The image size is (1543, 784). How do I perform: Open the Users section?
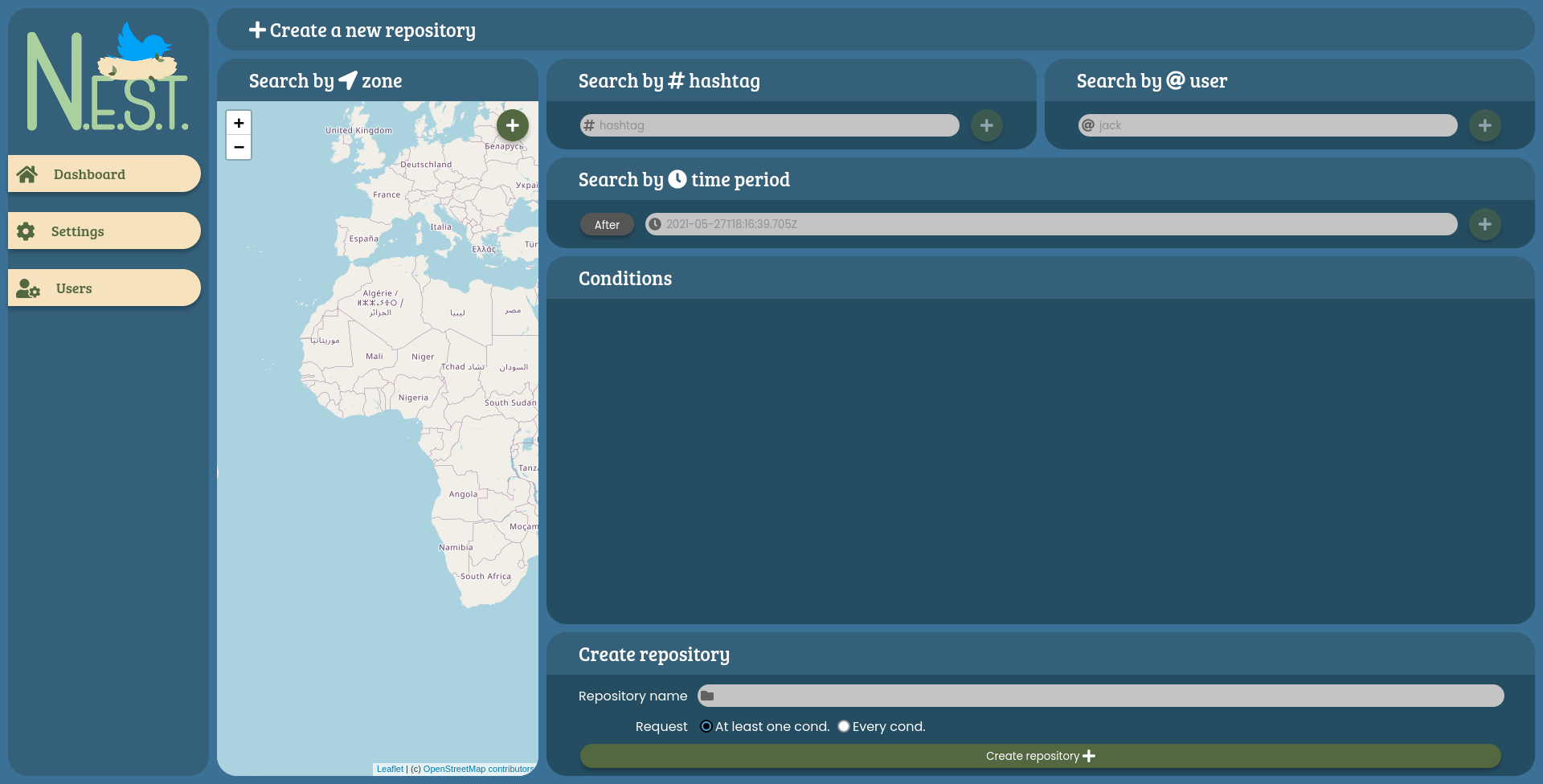tap(73, 288)
